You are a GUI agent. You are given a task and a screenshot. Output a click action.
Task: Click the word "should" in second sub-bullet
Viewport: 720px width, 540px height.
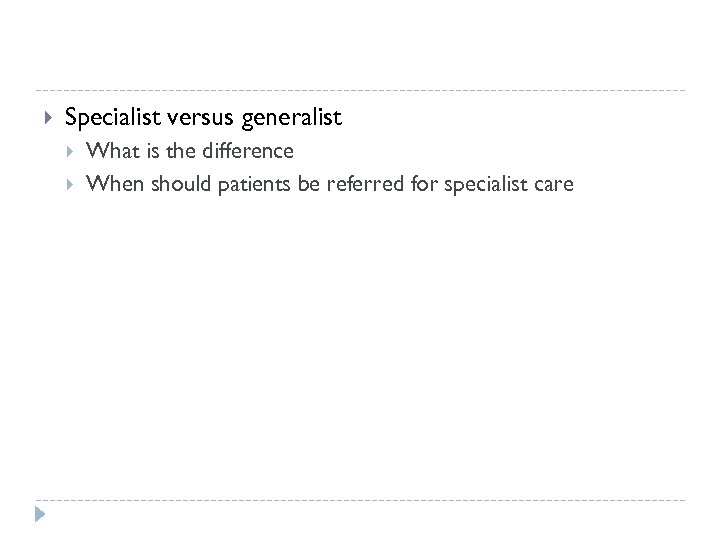click(174, 184)
